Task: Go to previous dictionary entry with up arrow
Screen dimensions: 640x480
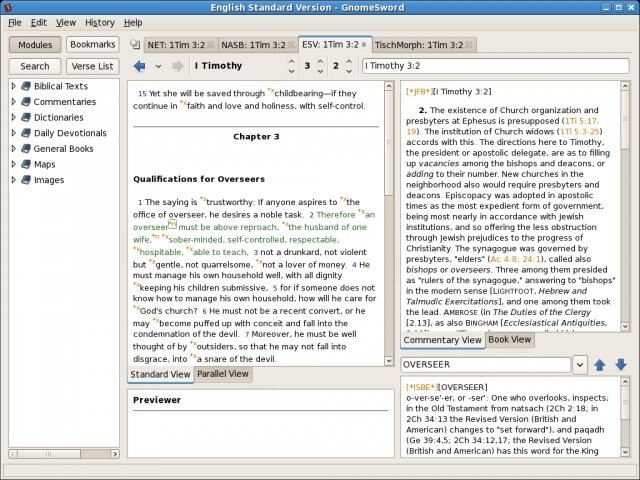Action: point(600,365)
